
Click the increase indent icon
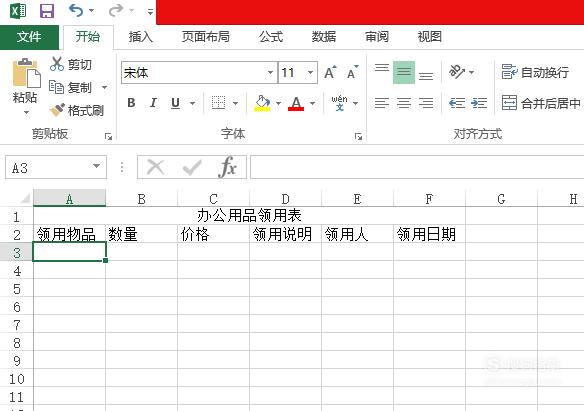point(479,103)
